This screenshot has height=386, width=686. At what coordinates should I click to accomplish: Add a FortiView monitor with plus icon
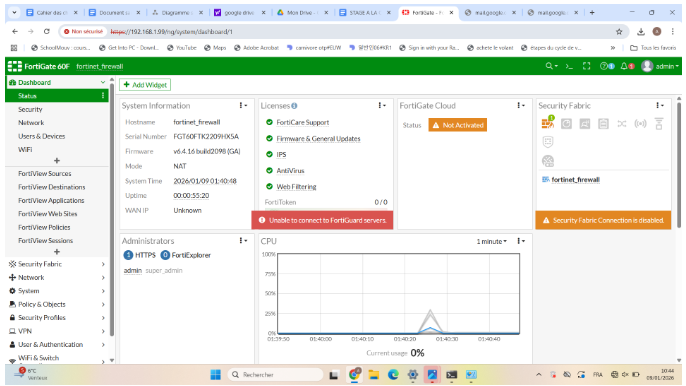(57, 252)
